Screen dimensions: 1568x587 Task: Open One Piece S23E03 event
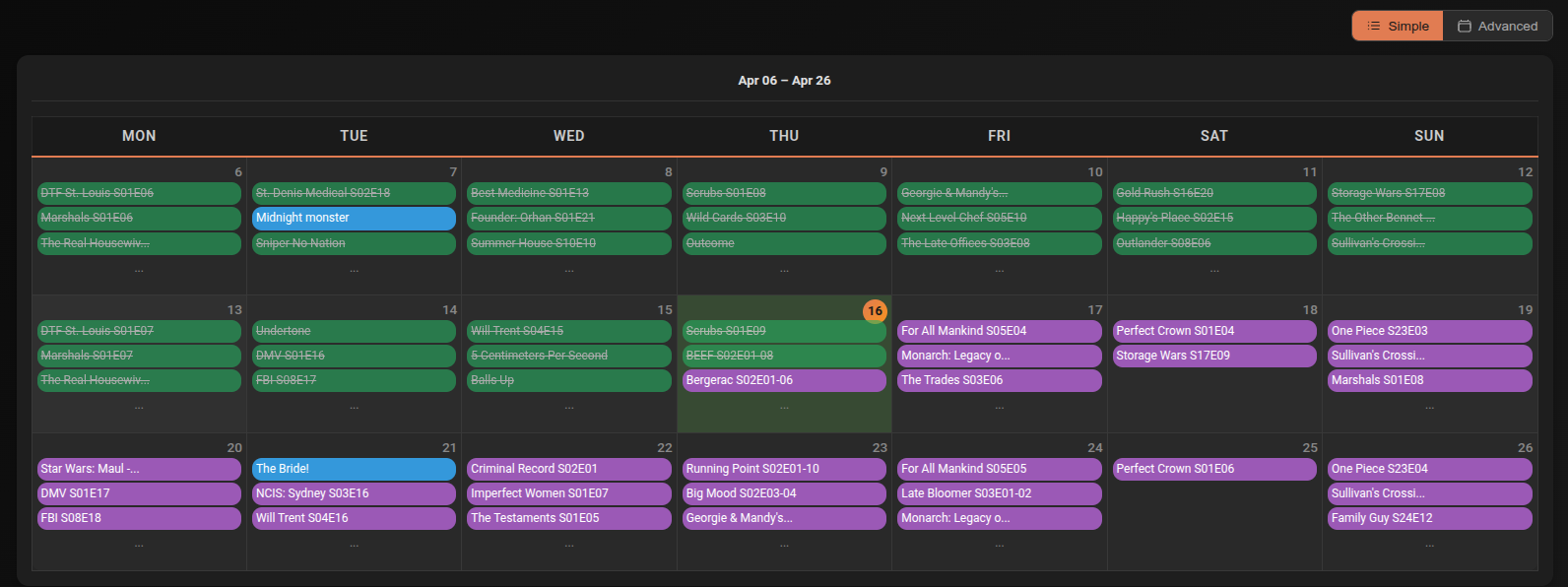(x=1429, y=331)
